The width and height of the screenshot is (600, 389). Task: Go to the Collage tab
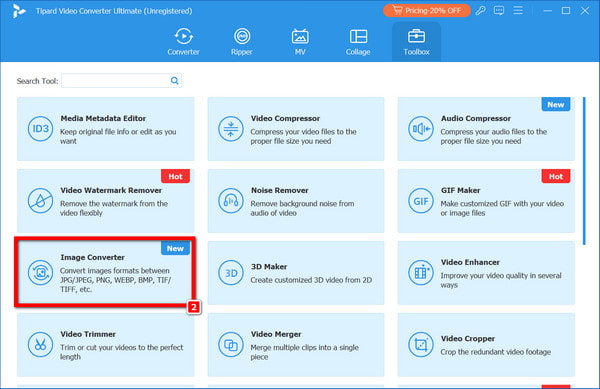358,42
